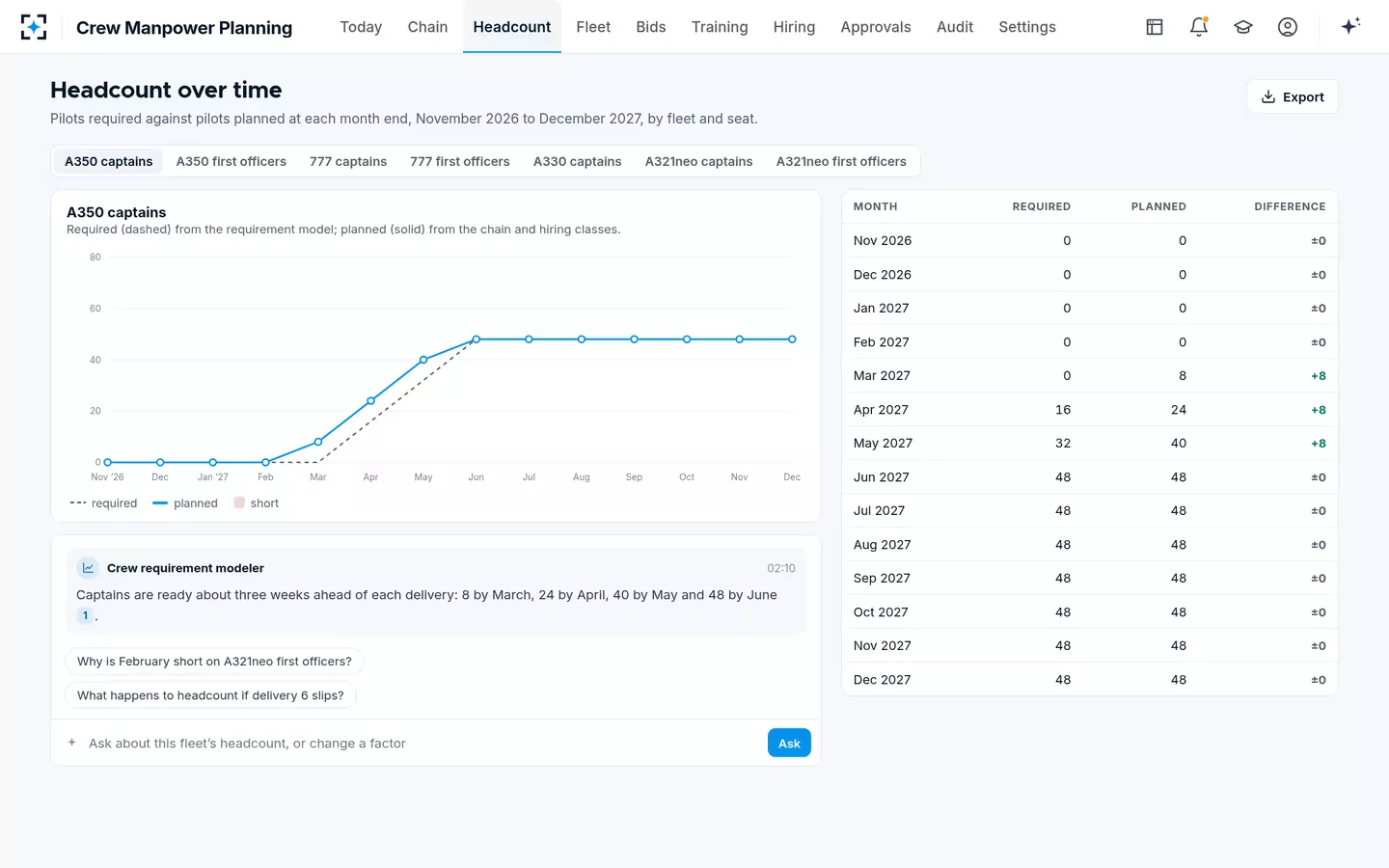1389x868 pixels.
Task: Click the plus icon in ask field
Action: (71, 743)
